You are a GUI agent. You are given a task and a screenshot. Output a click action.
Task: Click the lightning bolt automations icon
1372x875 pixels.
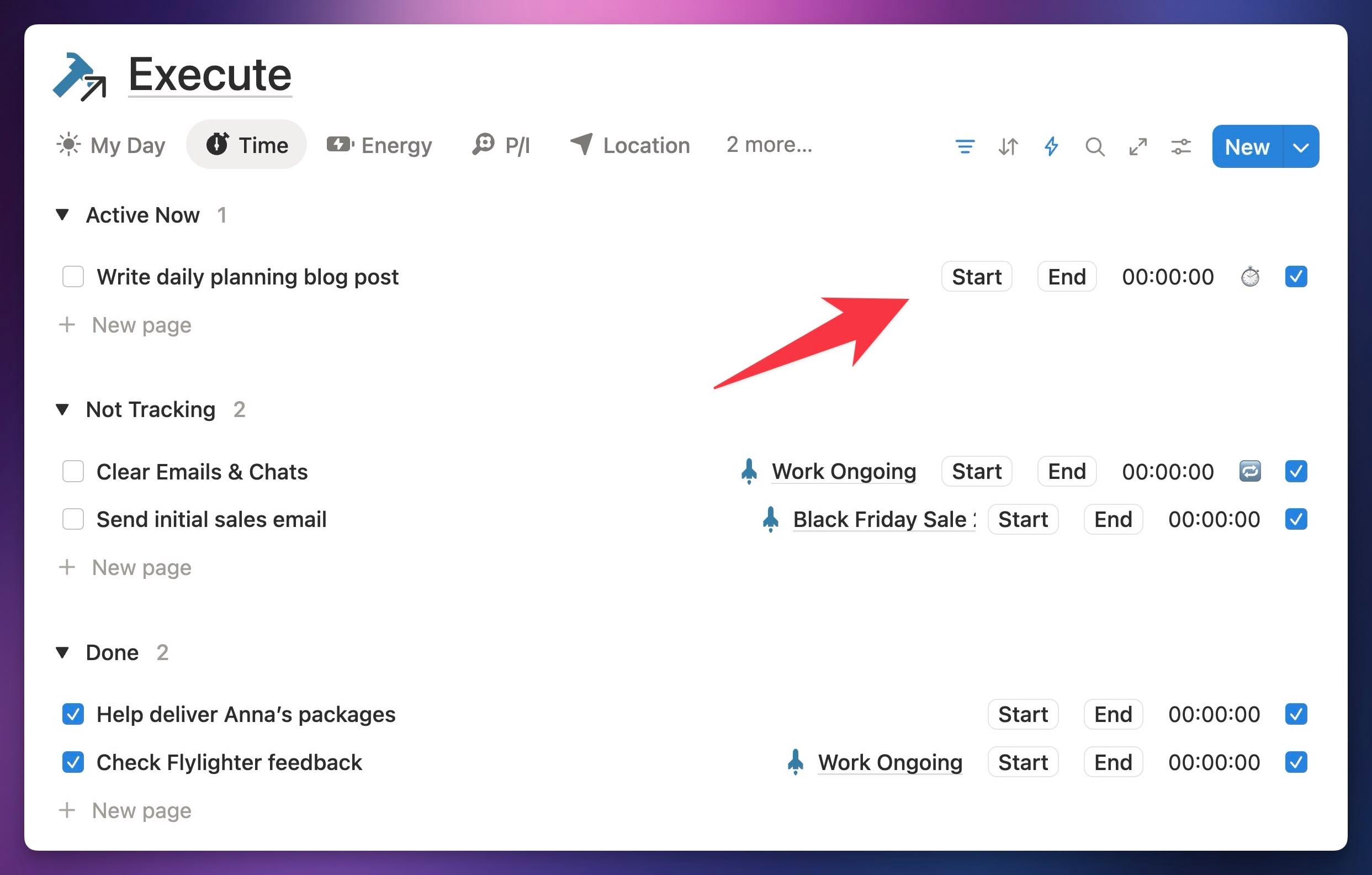click(x=1051, y=146)
